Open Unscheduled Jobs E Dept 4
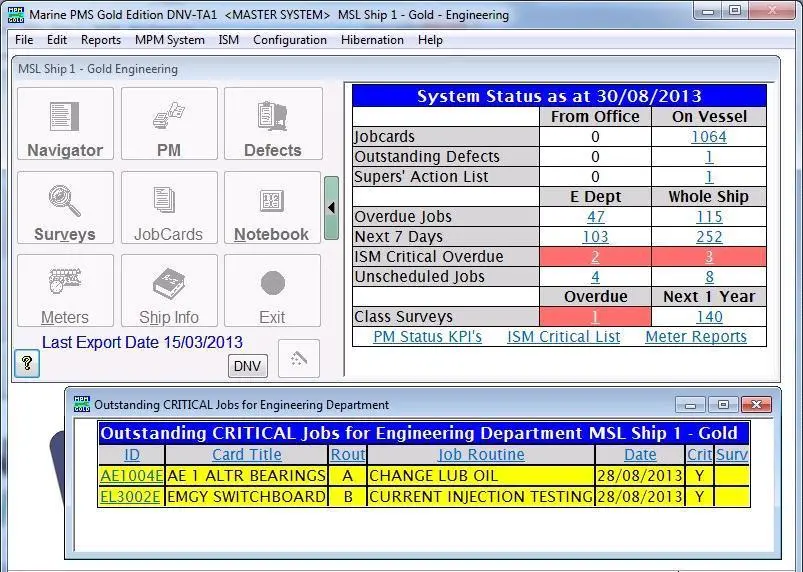The height and width of the screenshot is (572, 803). pos(595,277)
